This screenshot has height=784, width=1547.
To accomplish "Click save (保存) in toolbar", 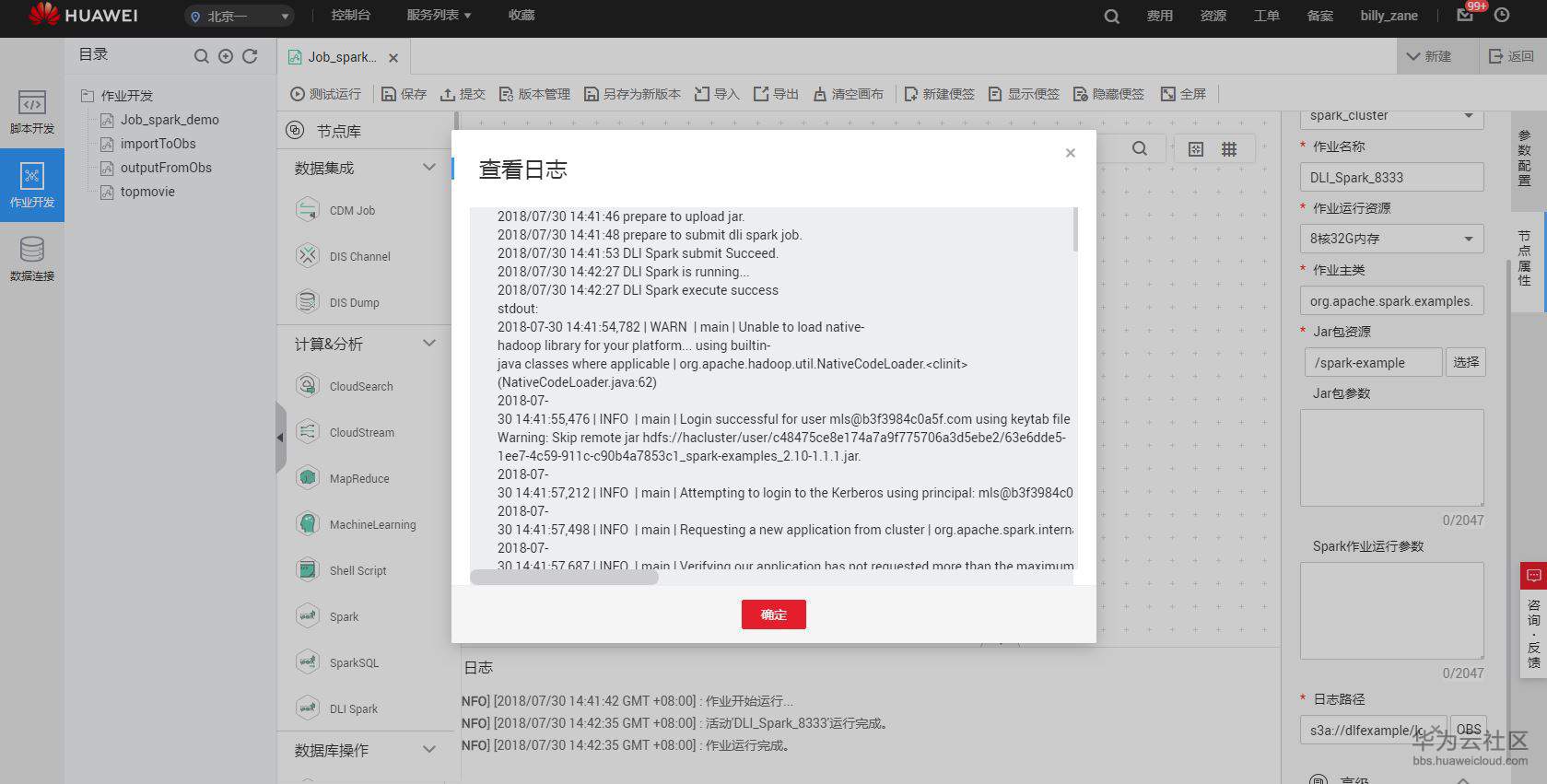I will point(404,94).
